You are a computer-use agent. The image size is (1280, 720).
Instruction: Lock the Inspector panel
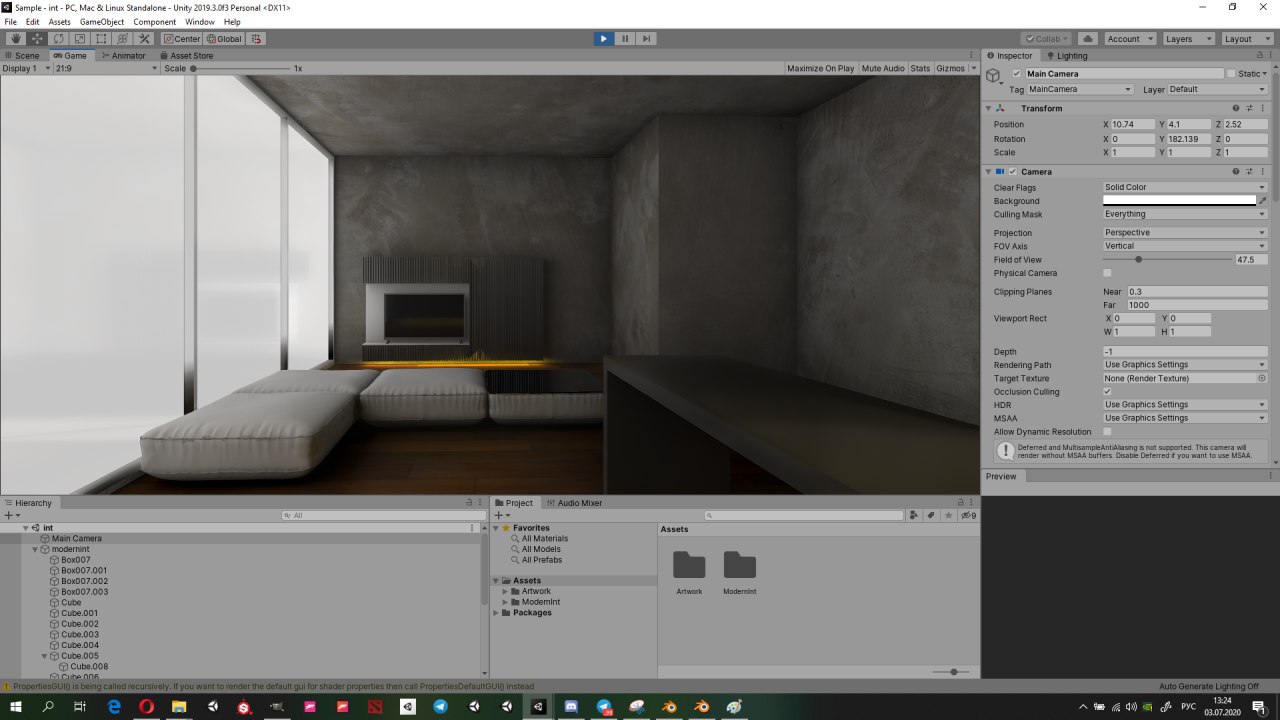1260,56
